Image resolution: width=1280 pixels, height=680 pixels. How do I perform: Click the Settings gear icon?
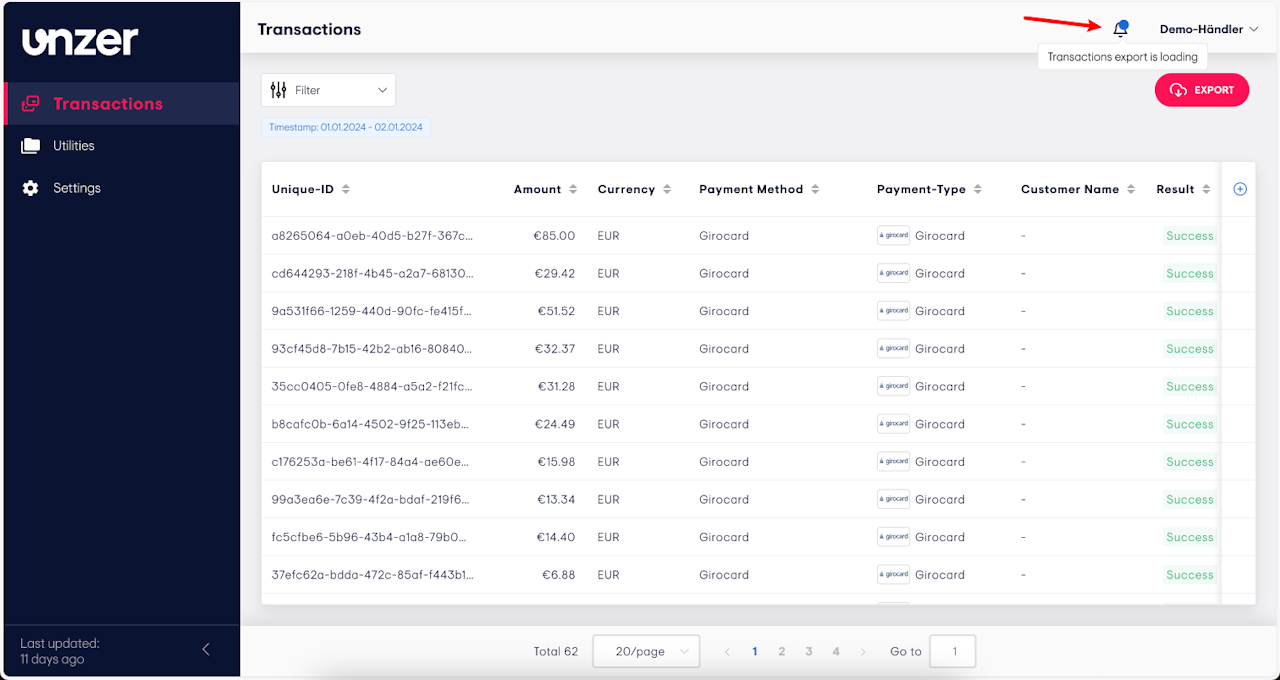tap(30, 188)
